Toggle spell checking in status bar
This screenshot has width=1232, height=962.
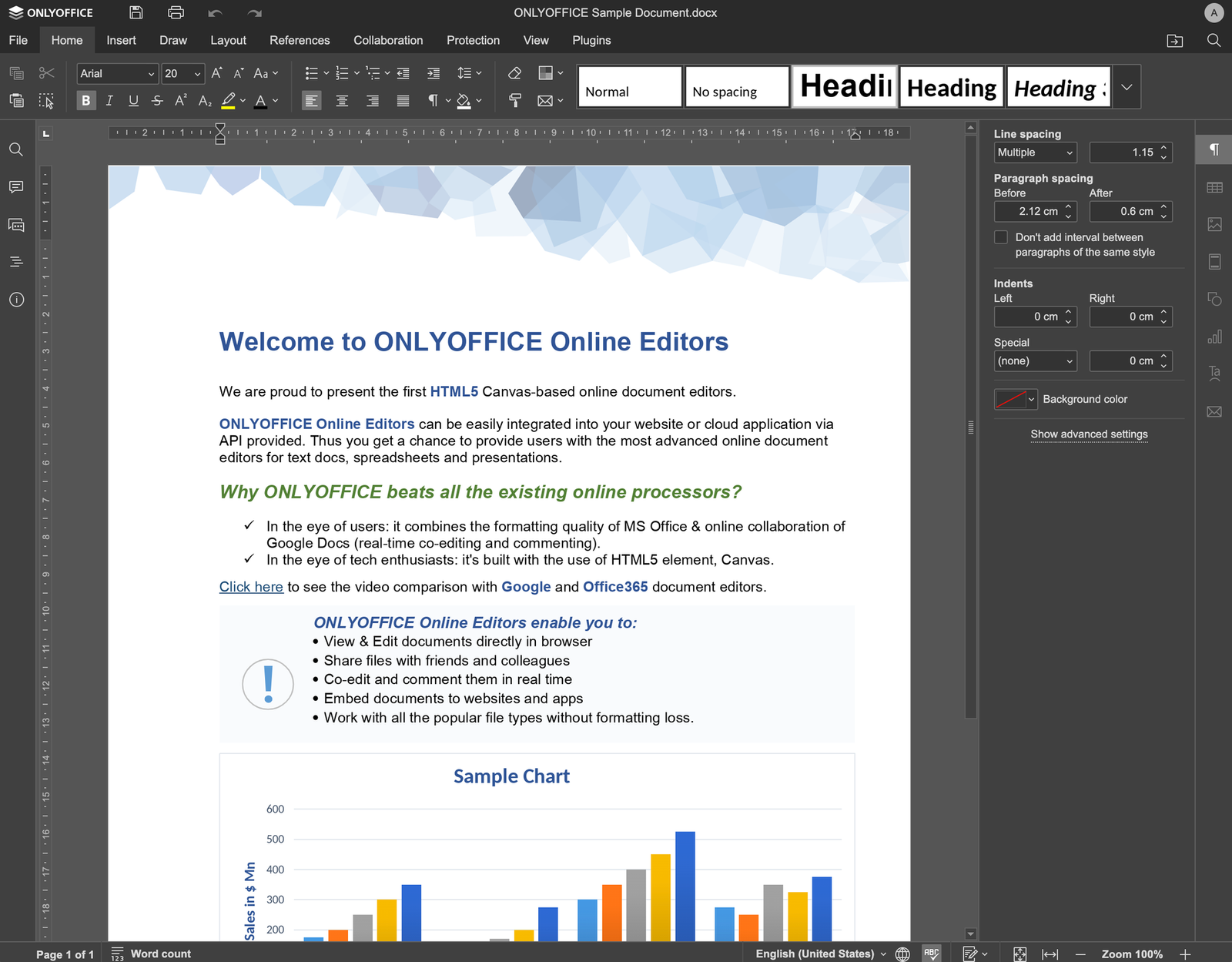point(932,954)
